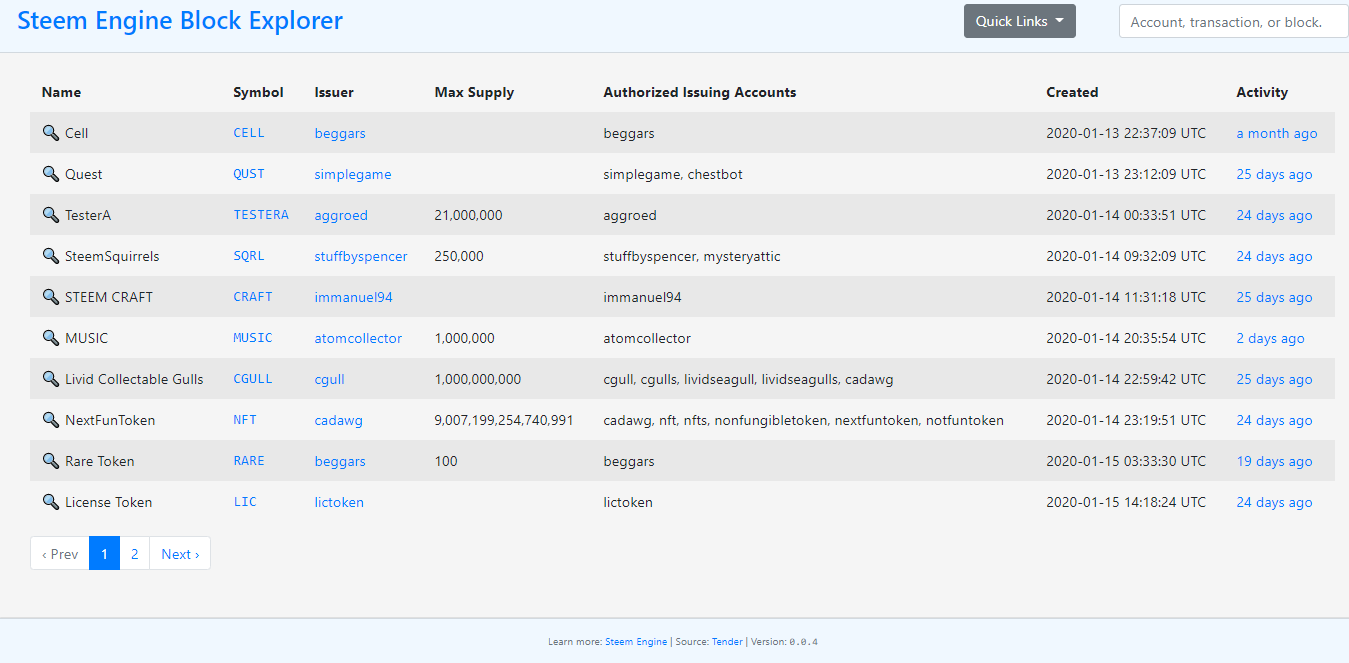Open 'a month ago' activity for Cell

coord(1277,133)
